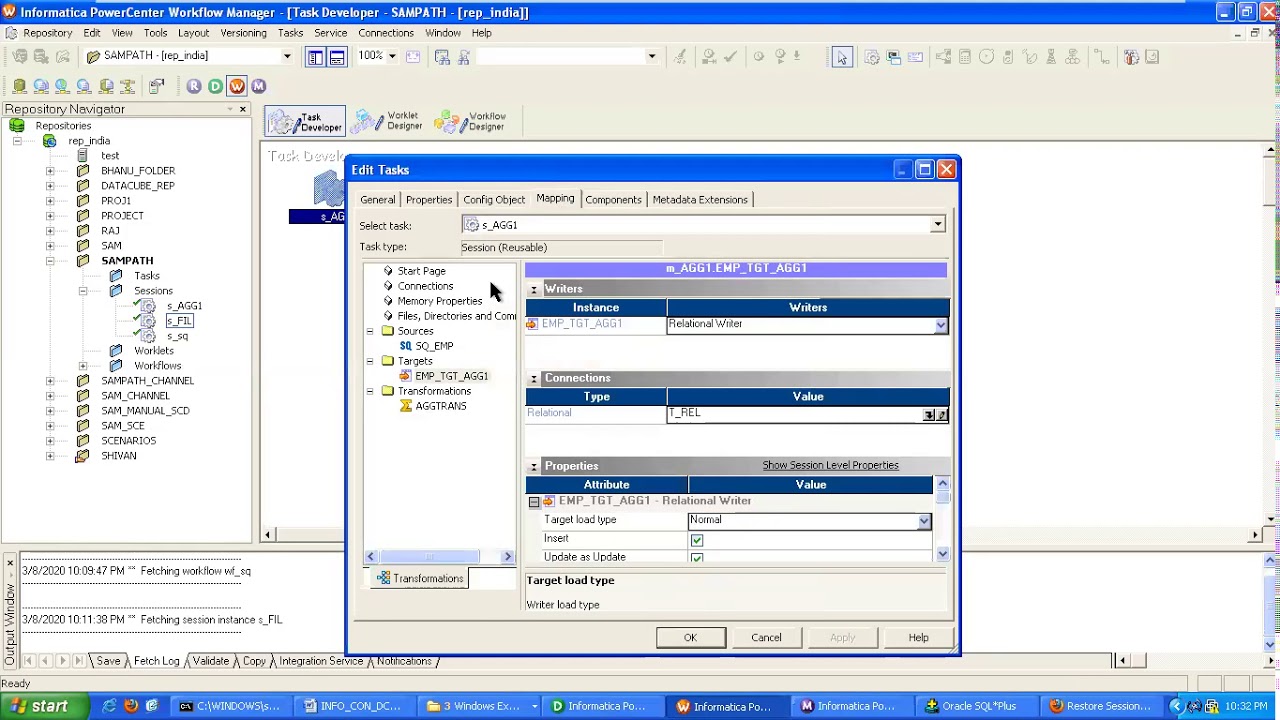Collapse the Targets node in mapping tree
Screen dimensions: 1280x720
click(x=370, y=361)
